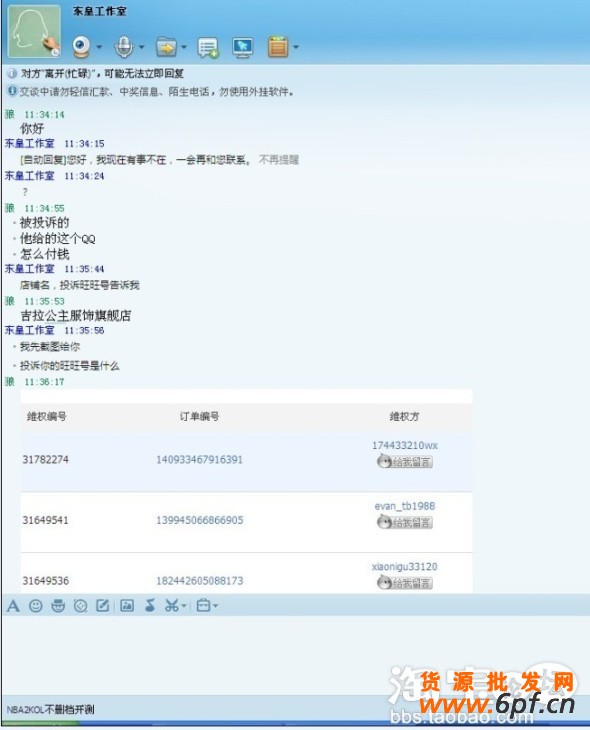
Task: Open the font settings A icon
Action: point(14,606)
